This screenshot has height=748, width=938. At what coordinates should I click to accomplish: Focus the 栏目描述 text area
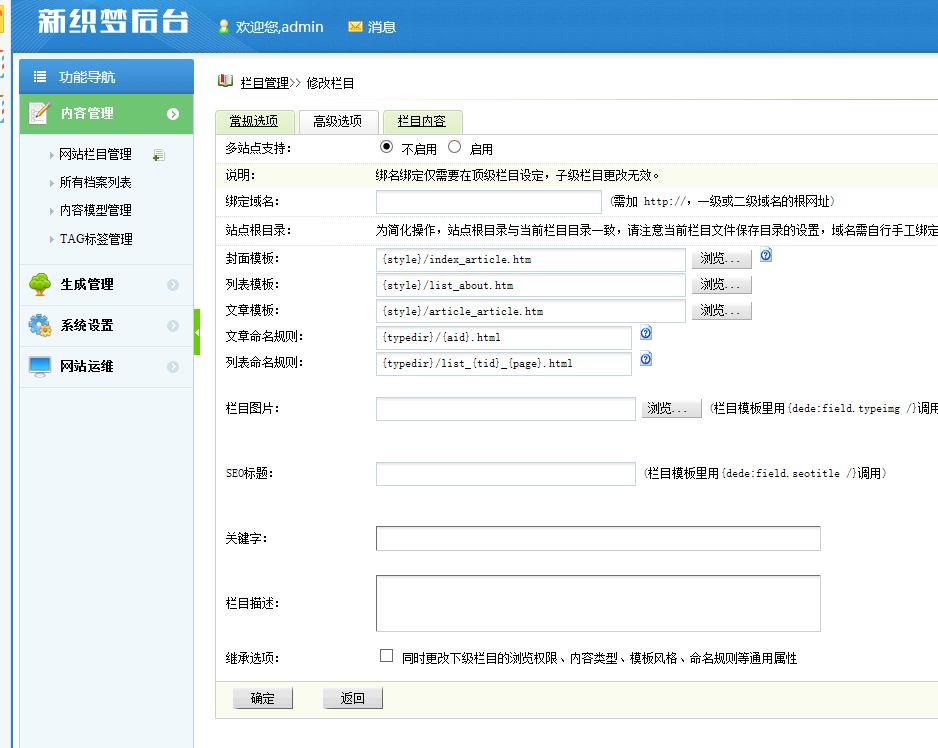coord(598,603)
